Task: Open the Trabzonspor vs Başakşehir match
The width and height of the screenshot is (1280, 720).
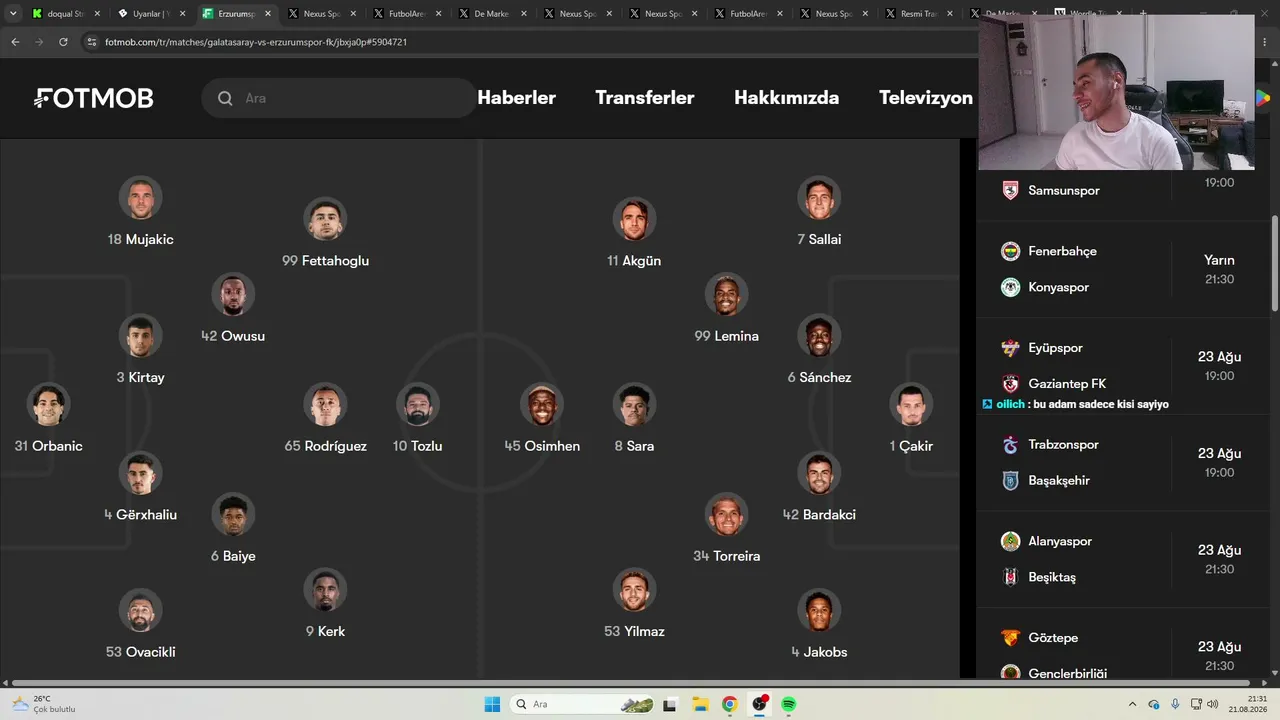Action: [x=1123, y=463]
